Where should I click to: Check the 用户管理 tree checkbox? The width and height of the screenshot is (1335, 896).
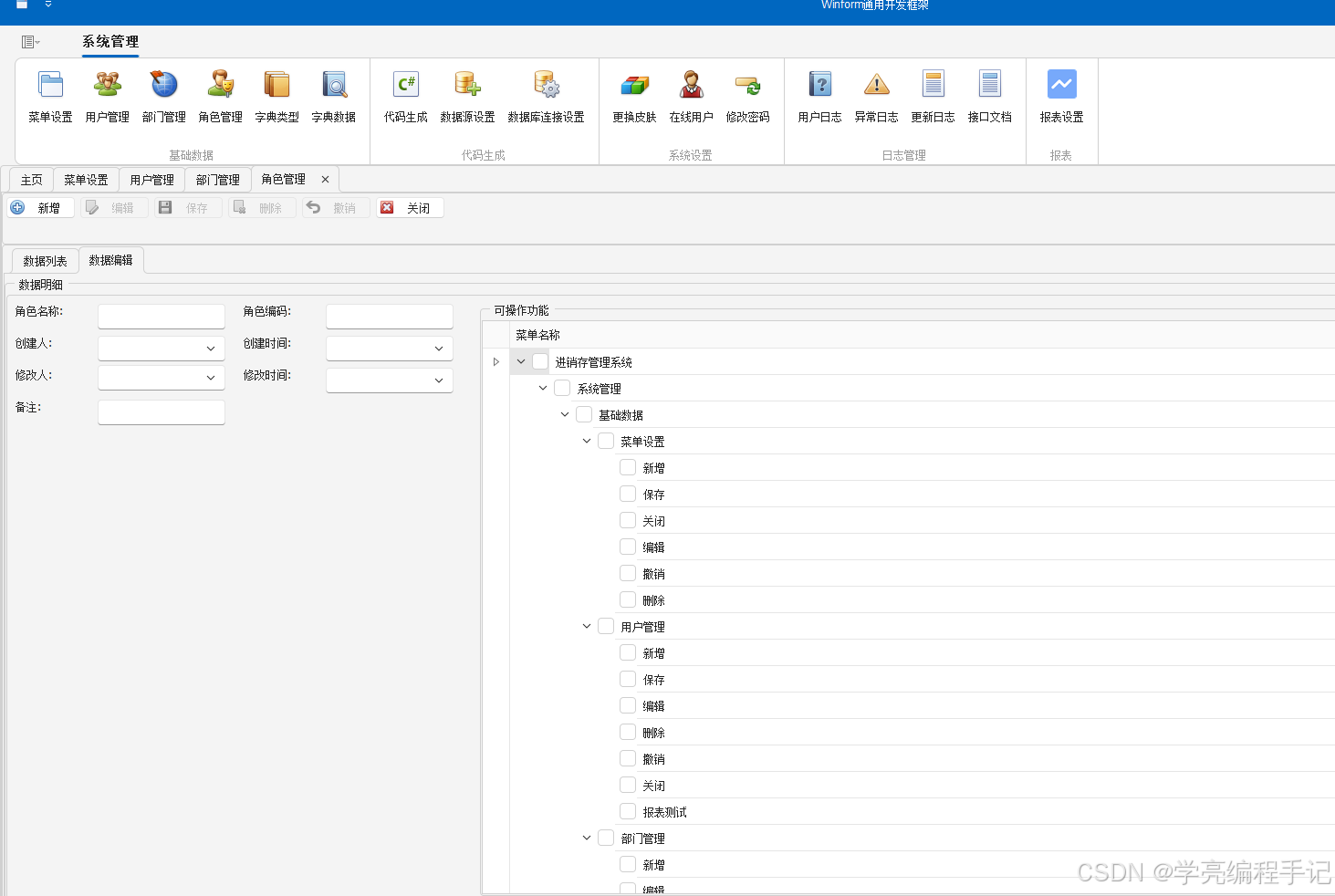point(606,626)
